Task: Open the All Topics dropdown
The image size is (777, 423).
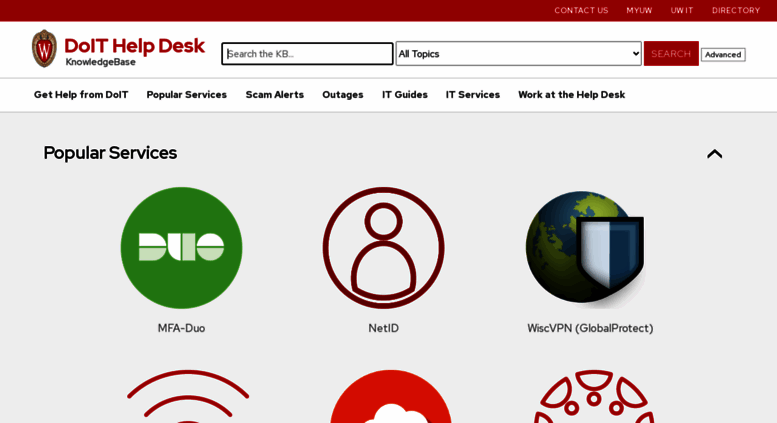Action: point(518,53)
